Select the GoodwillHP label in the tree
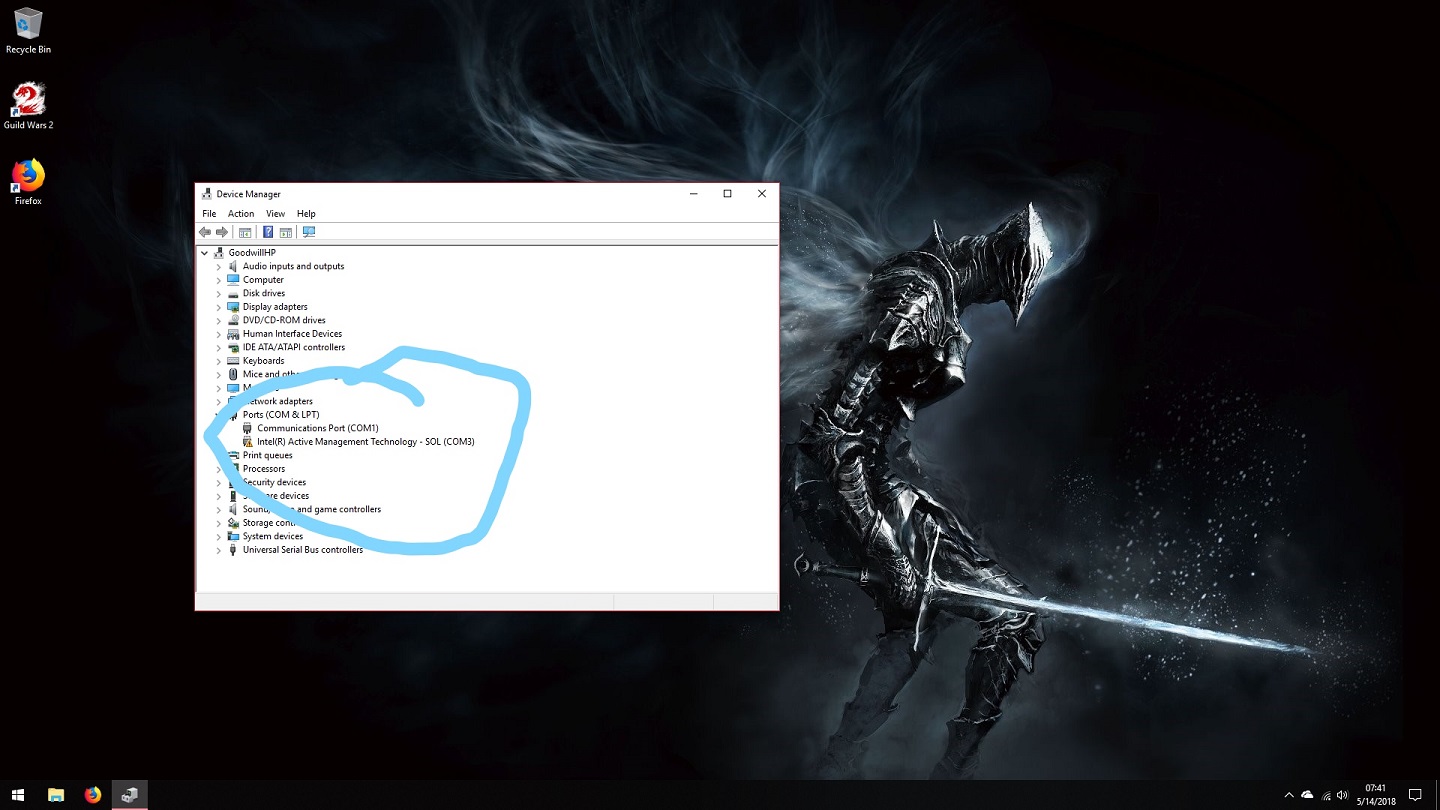1440x810 pixels. tap(251, 253)
